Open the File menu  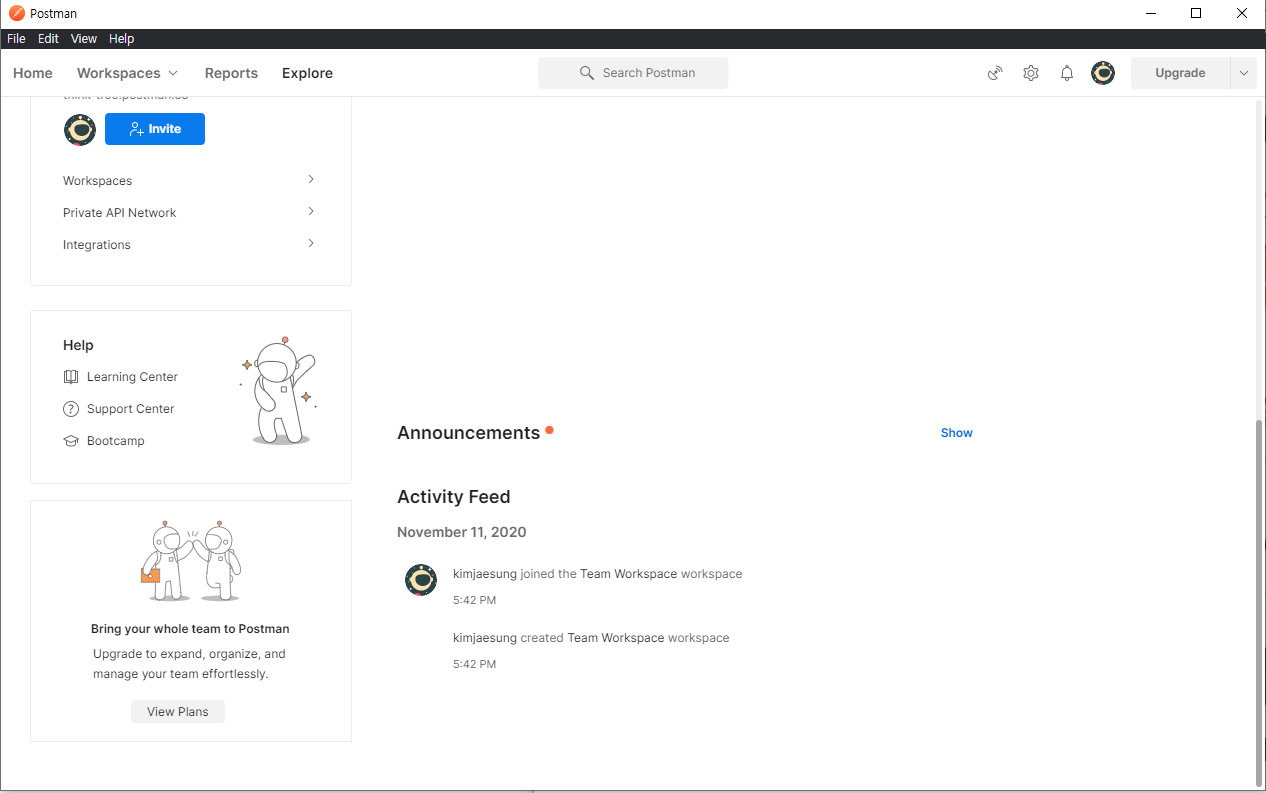[16, 39]
